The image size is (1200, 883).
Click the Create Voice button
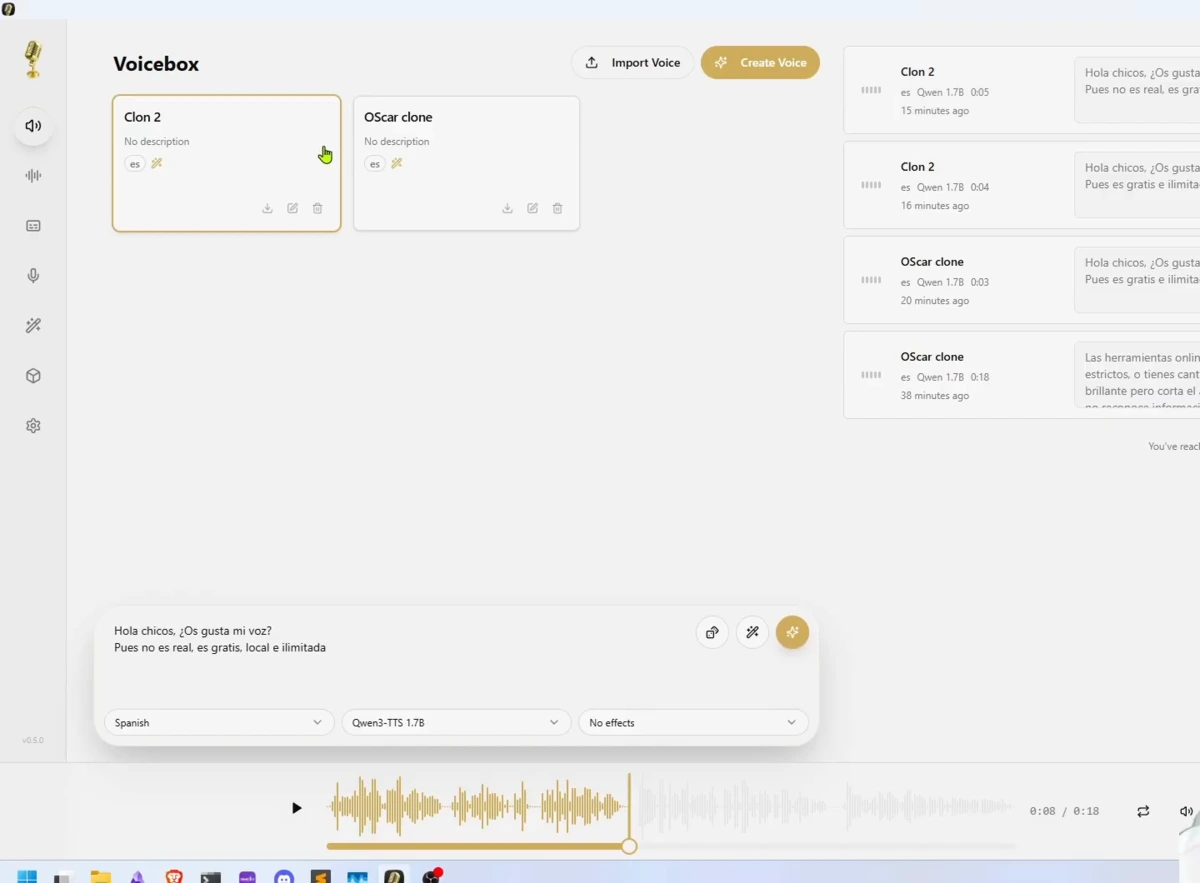760,63
